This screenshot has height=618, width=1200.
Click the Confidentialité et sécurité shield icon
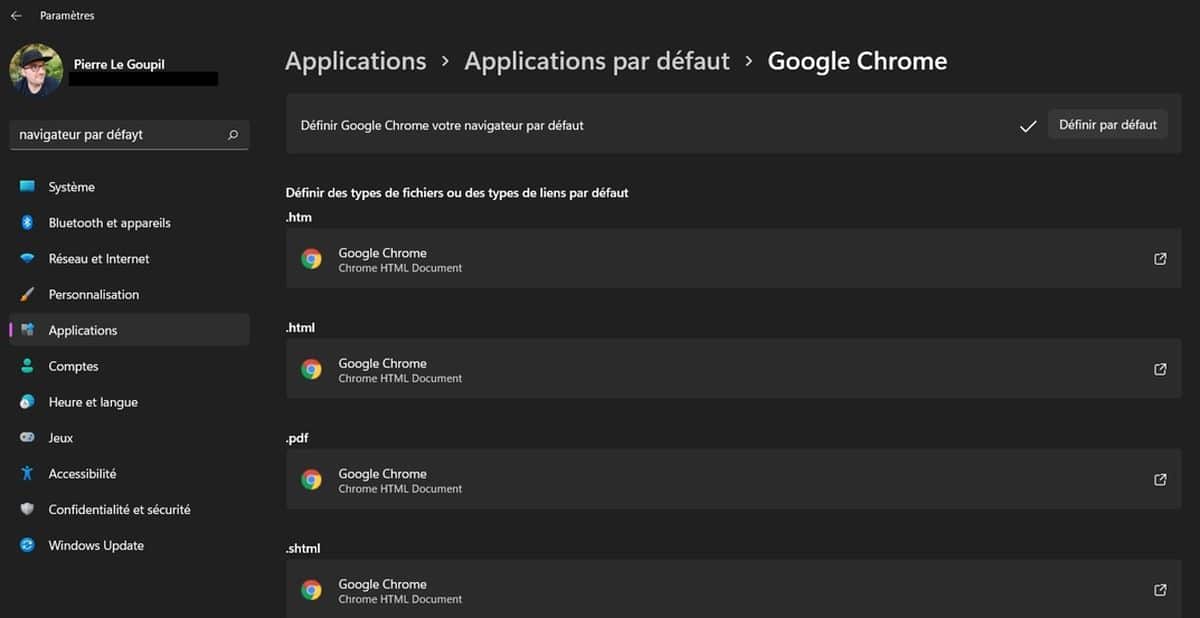pyautogui.click(x=27, y=510)
